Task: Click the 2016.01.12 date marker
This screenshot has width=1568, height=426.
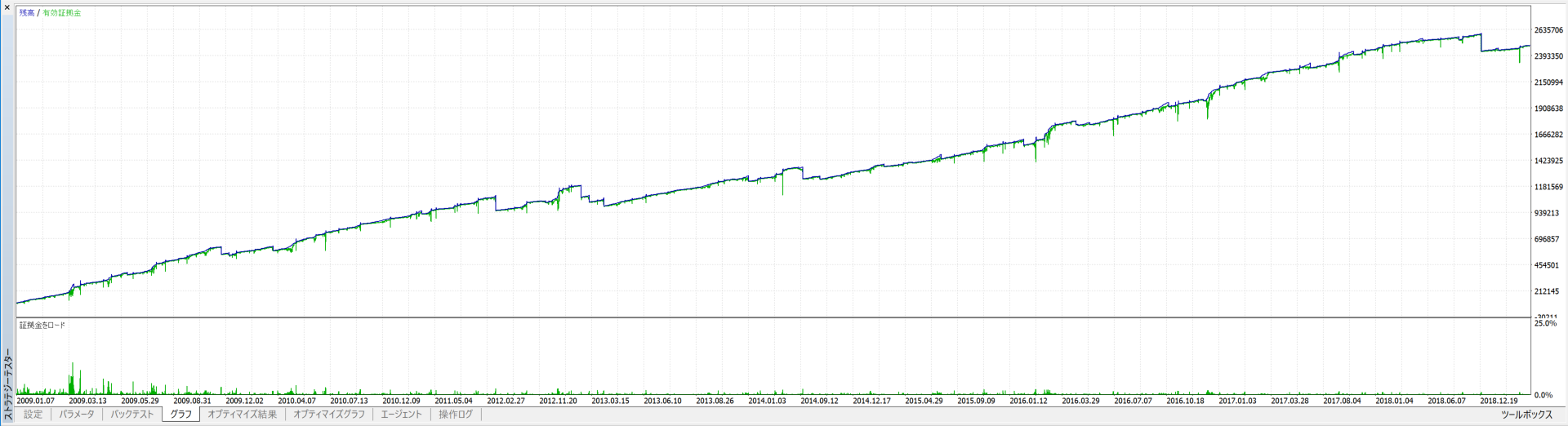Action: coord(1028,401)
